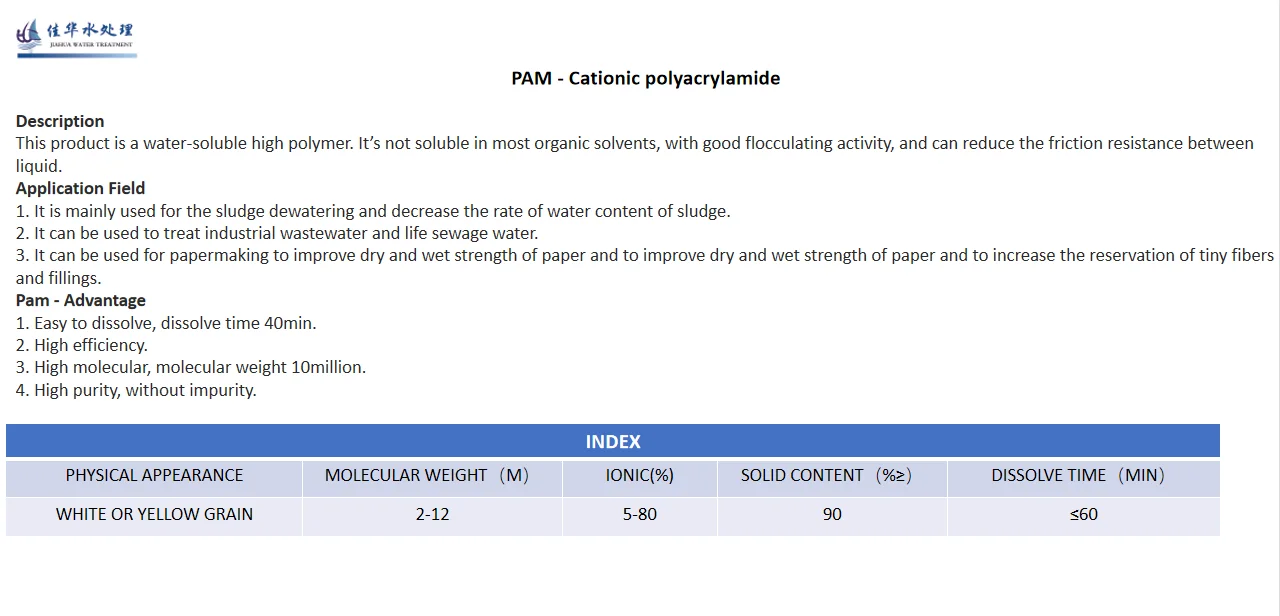Click the 90 solid content cell
Viewport: 1280px width, 616px height.
(x=832, y=514)
